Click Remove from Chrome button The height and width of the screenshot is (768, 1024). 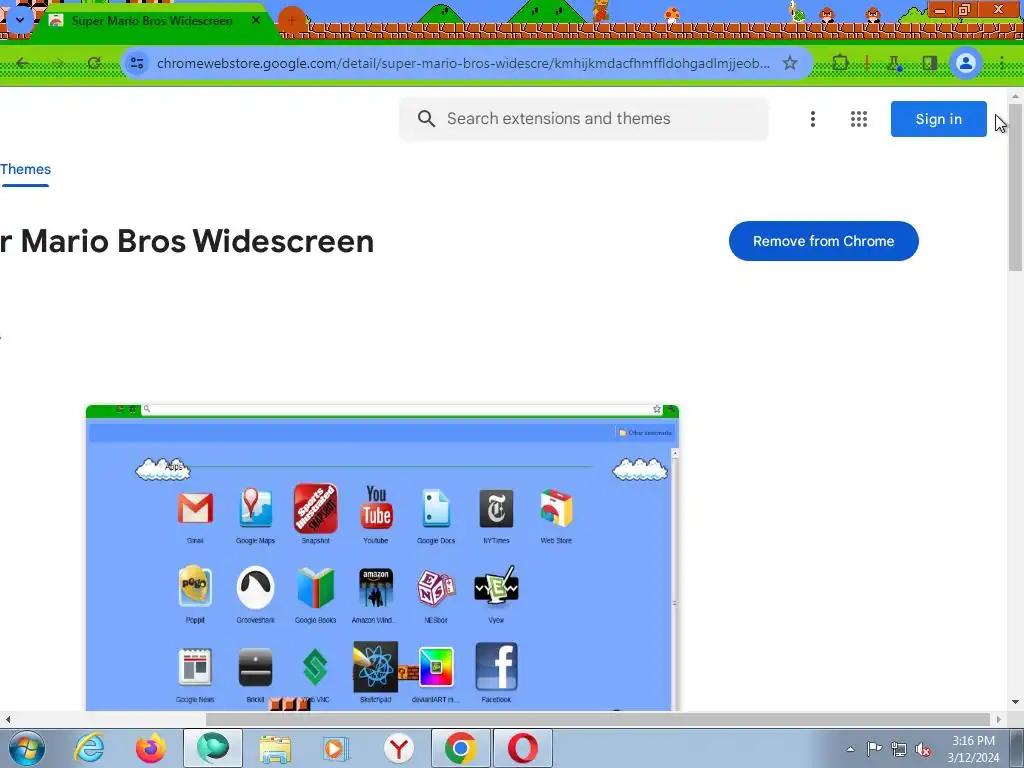(824, 241)
